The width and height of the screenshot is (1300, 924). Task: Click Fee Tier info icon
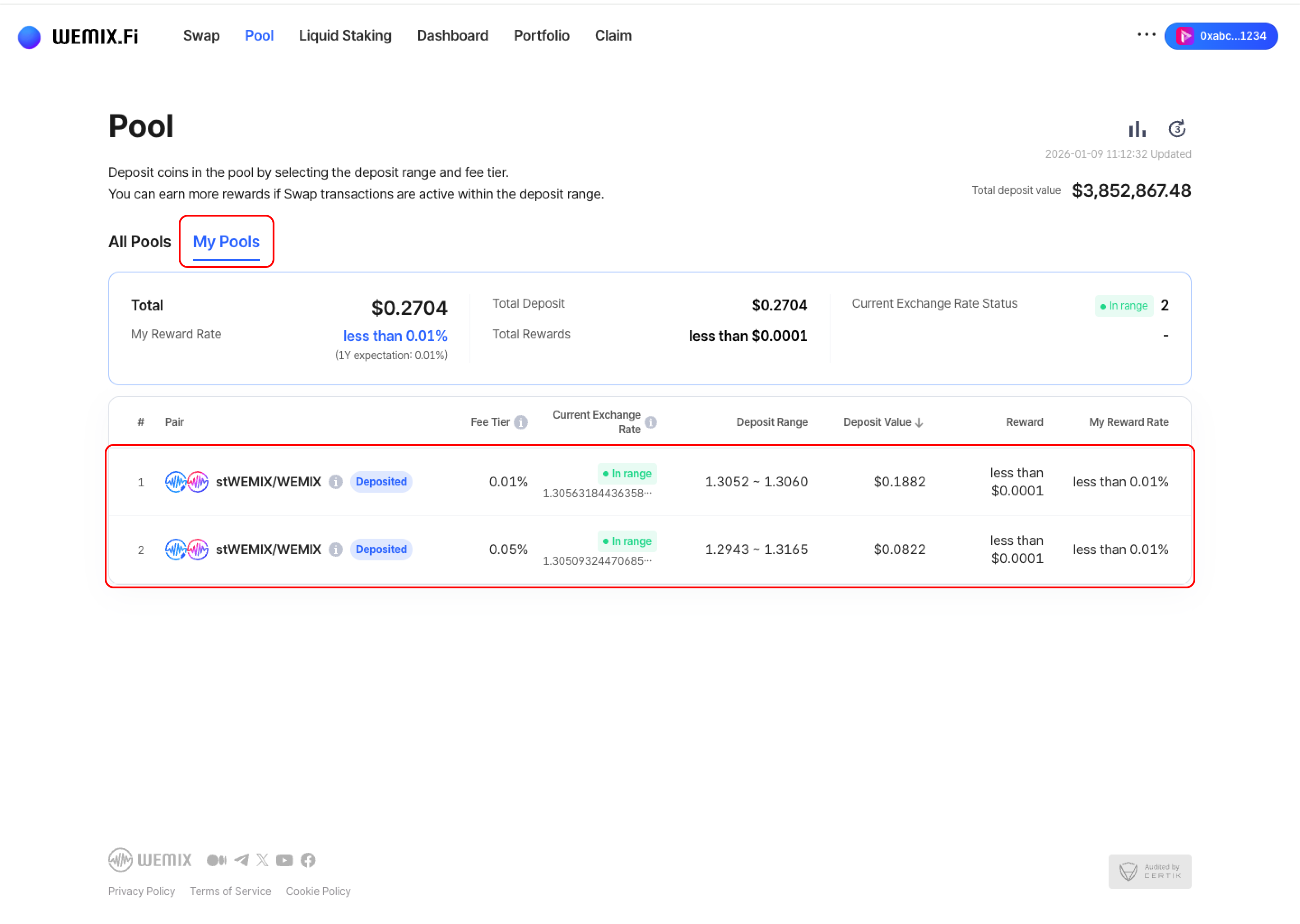[x=520, y=422]
